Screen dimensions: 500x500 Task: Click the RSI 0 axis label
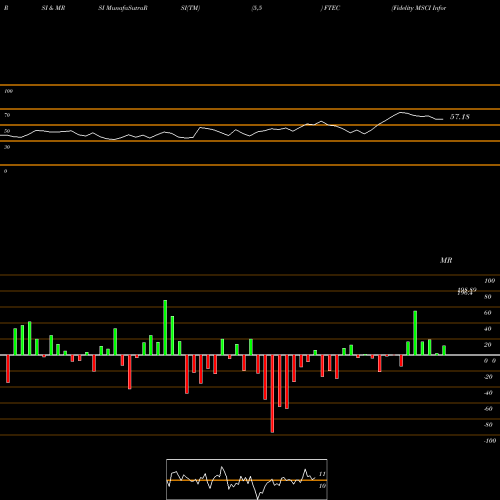5,171
